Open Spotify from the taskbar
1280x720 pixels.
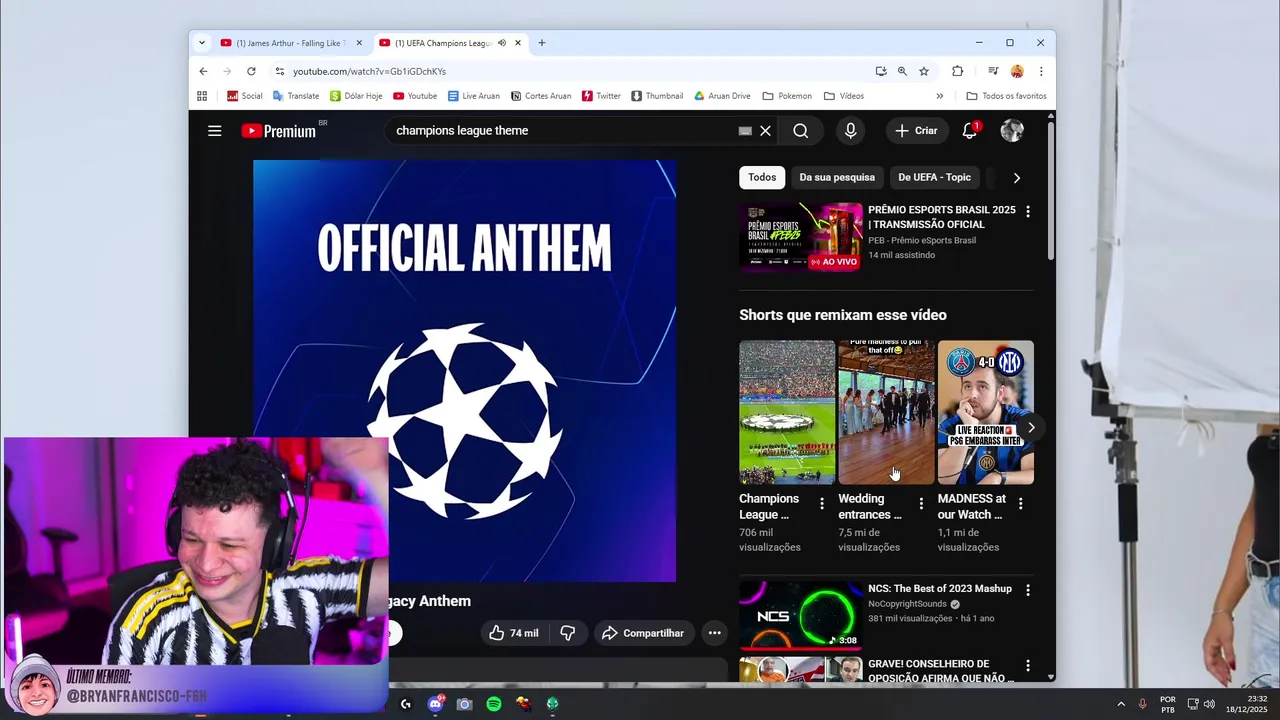[x=494, y=704]
